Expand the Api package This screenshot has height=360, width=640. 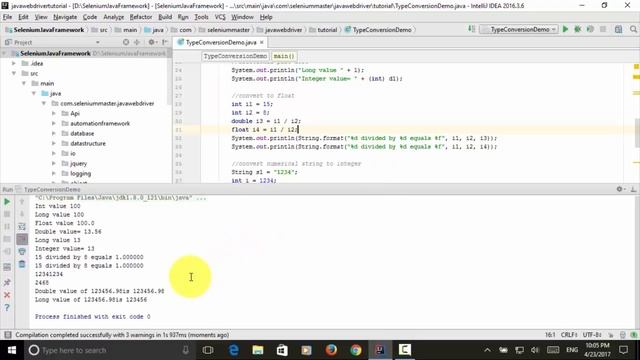[x=53, y=113]
